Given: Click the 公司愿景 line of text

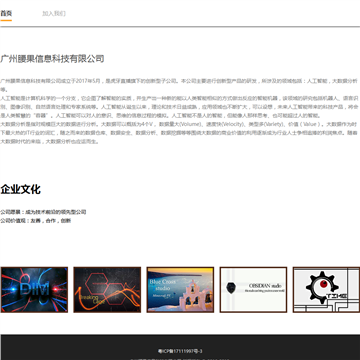Looking at the screenshot, I should tap(43, 212).
